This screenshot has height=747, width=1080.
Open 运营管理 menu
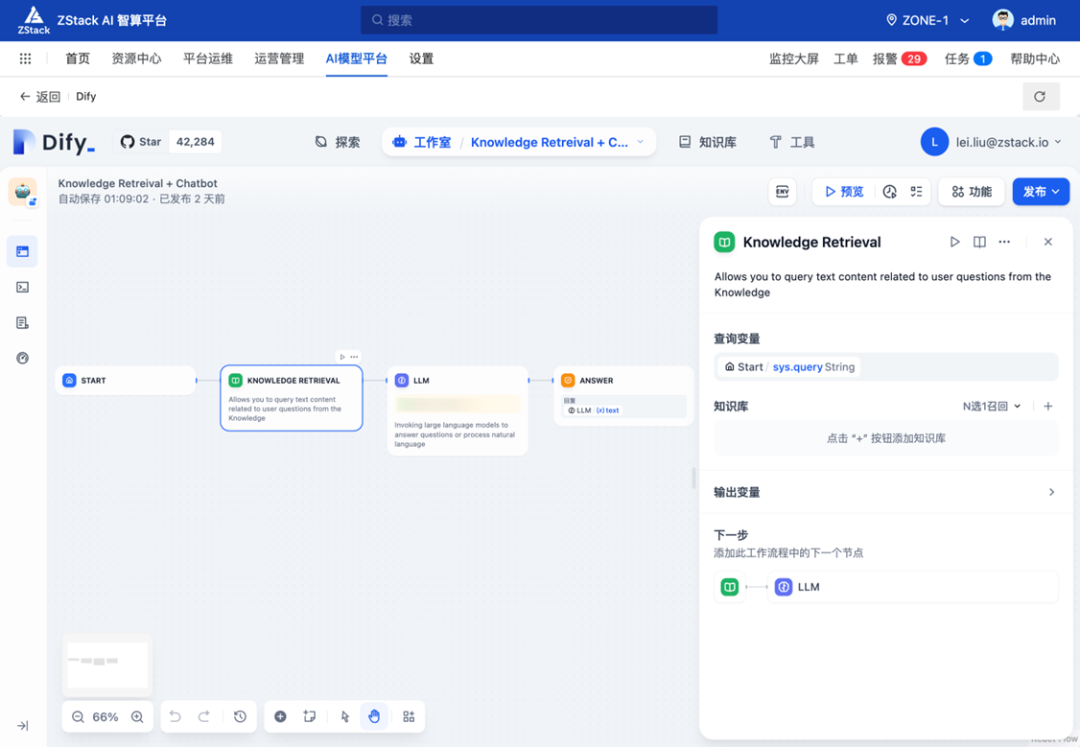(279, 59)
